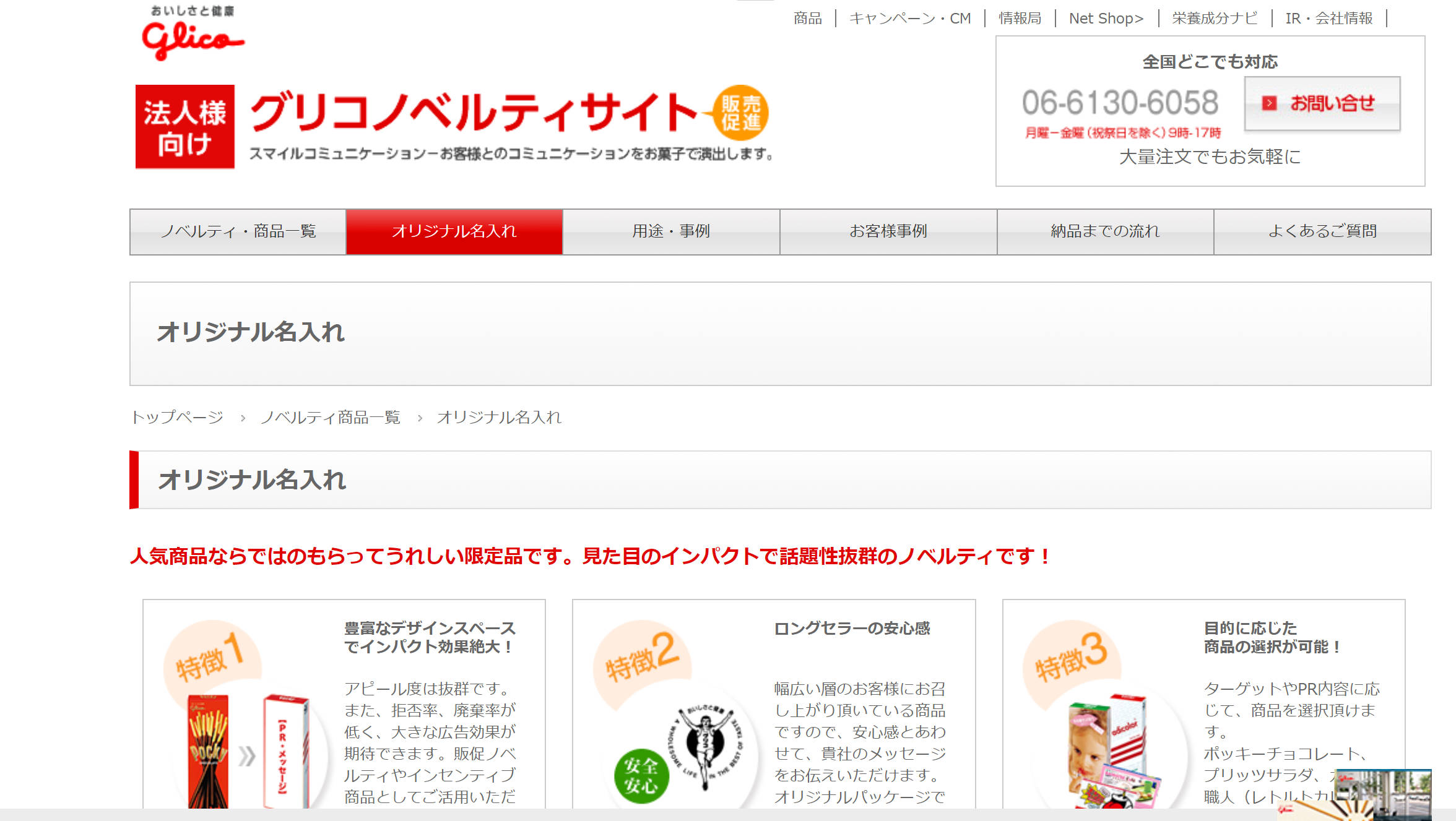
Task: Click the orange 販売促進 circle badge
Action: click(740, 113)
